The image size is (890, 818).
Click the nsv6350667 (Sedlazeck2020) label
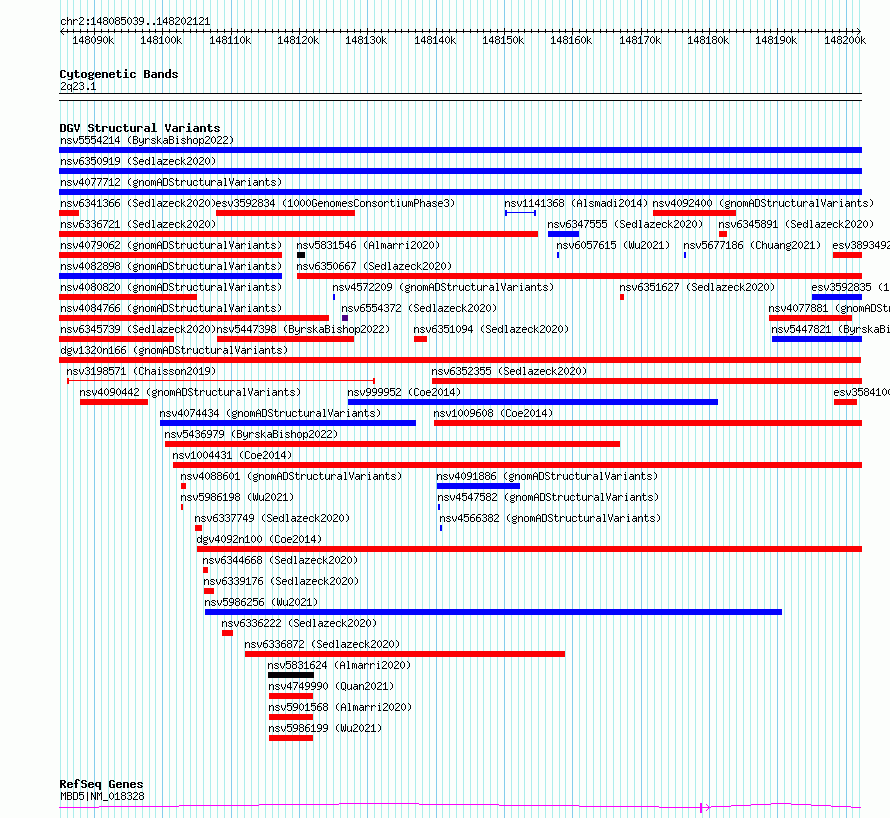tap(374, 266)
